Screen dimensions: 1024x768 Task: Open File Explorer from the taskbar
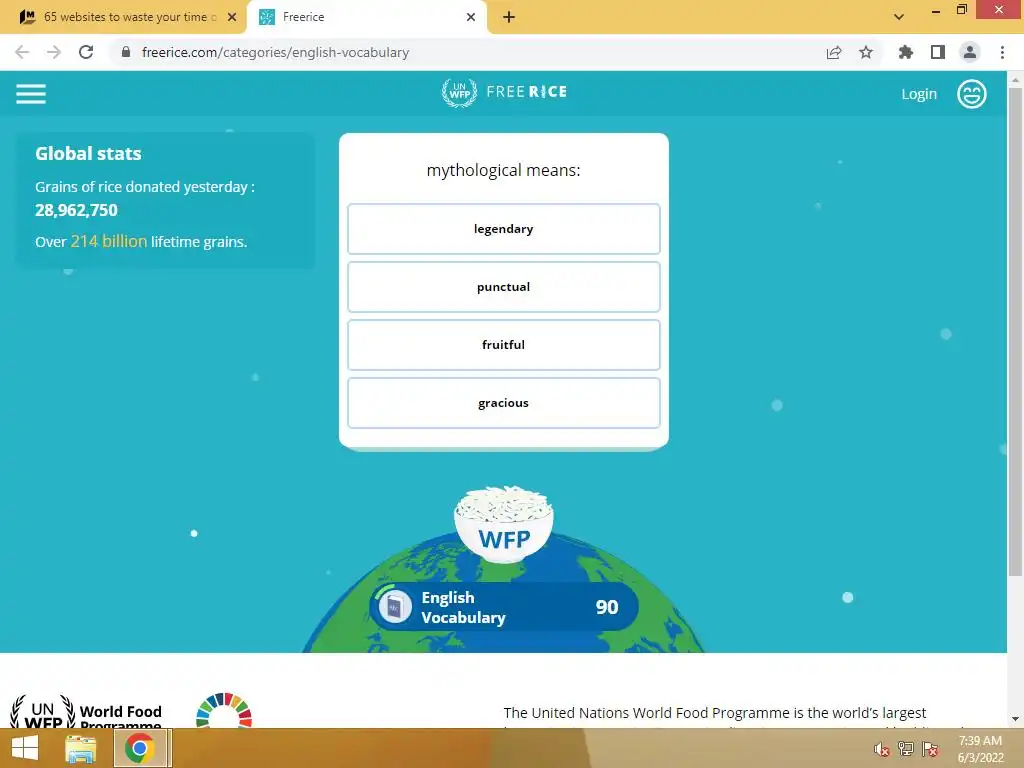pyautogui.click(x=81, y=748)
